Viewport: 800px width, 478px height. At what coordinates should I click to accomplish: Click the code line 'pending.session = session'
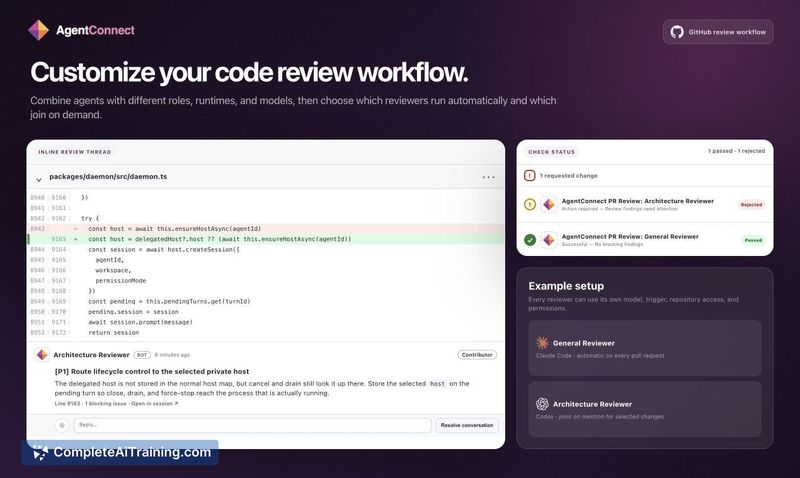pyautogui.click(x=133, y=312)
